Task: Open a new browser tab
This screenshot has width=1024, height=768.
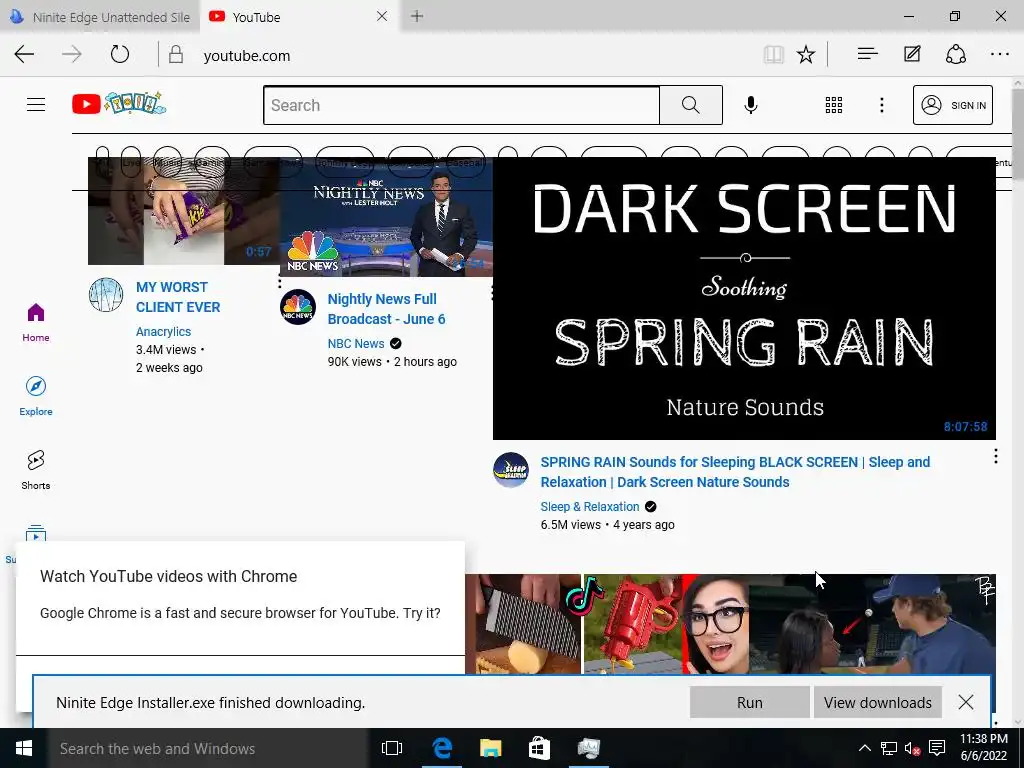Action: click(x=417, y=16)
